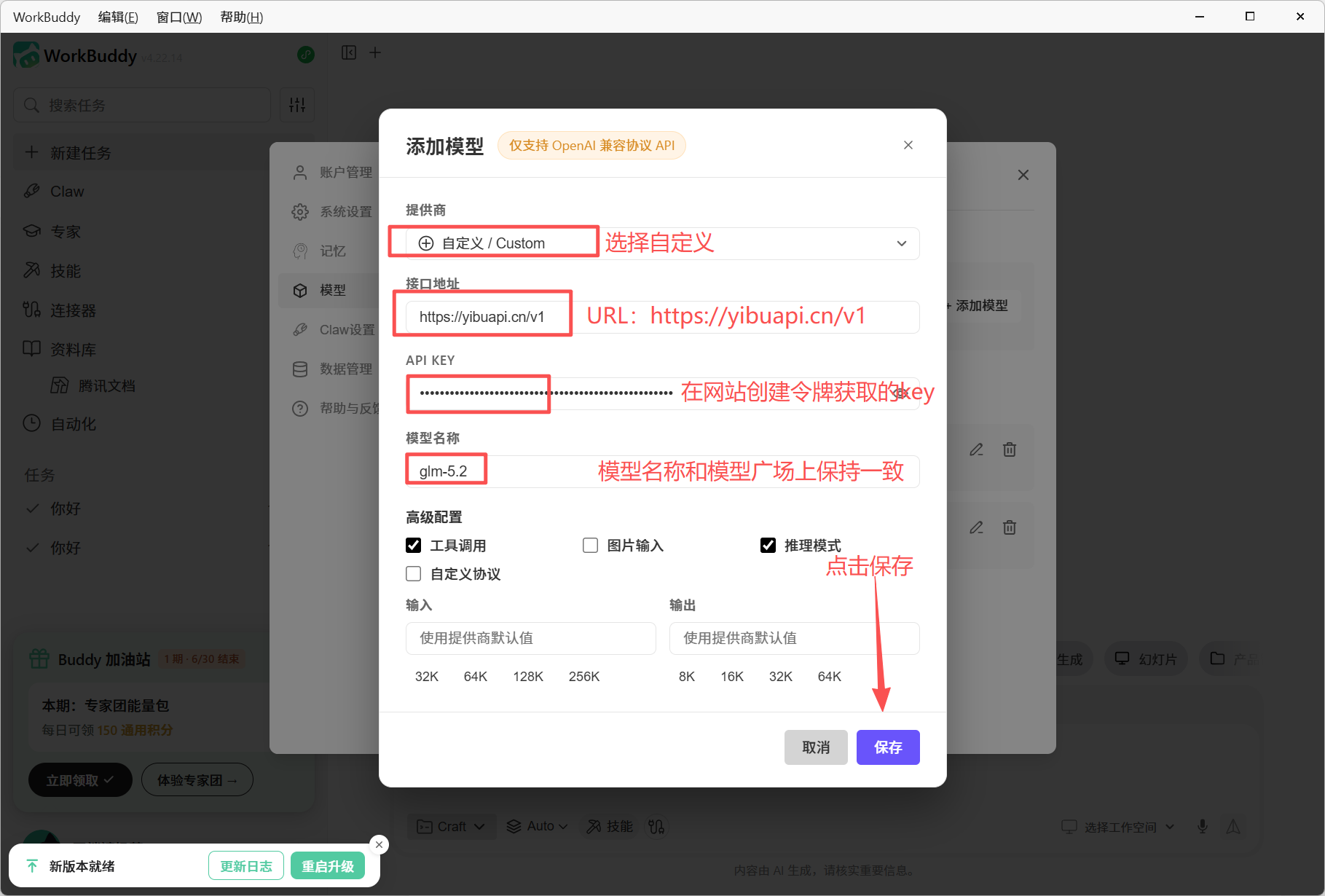Open the Craft mode dropdown
This screenshot has height=896, width=1325.
[451, 826]
